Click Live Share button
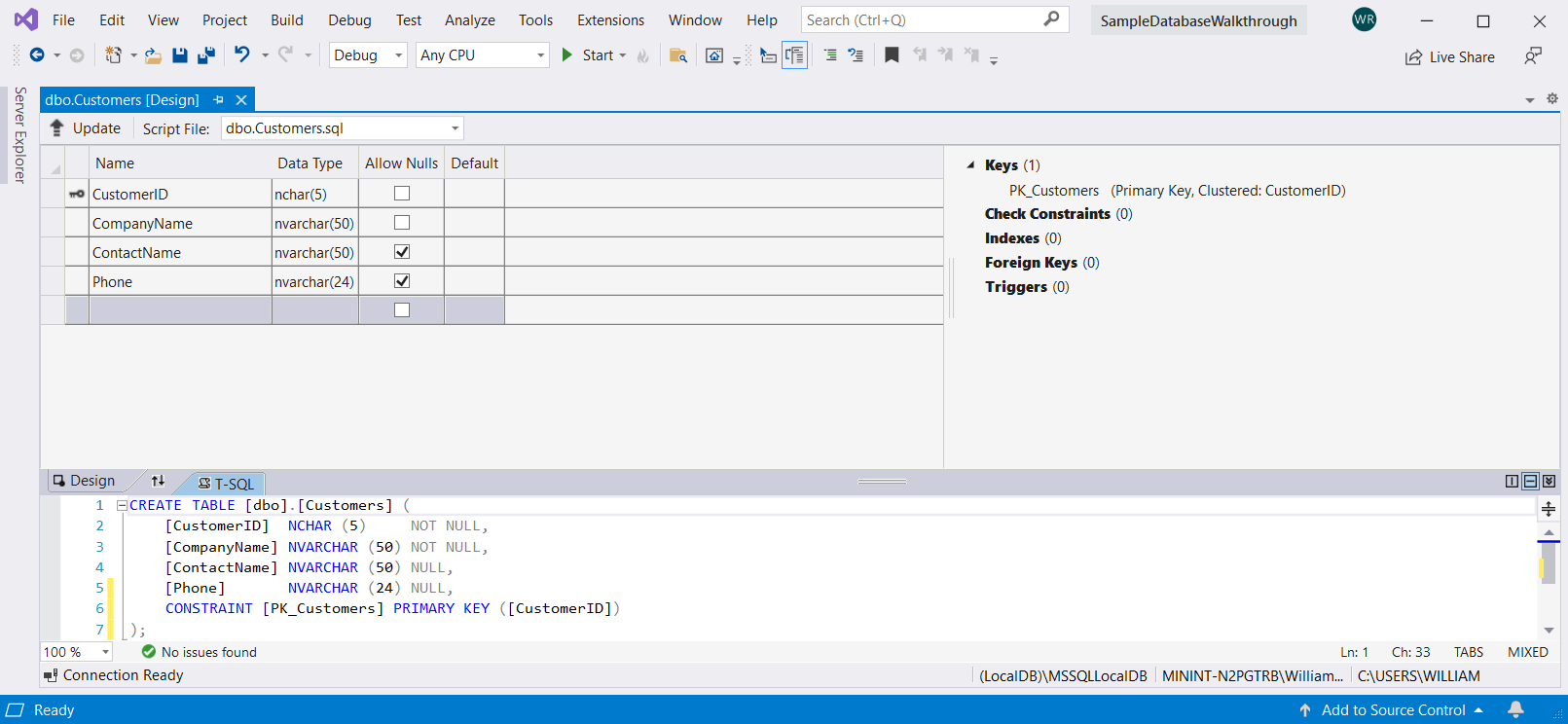Screen dimensions: 1568x724 click(1449, 57)
